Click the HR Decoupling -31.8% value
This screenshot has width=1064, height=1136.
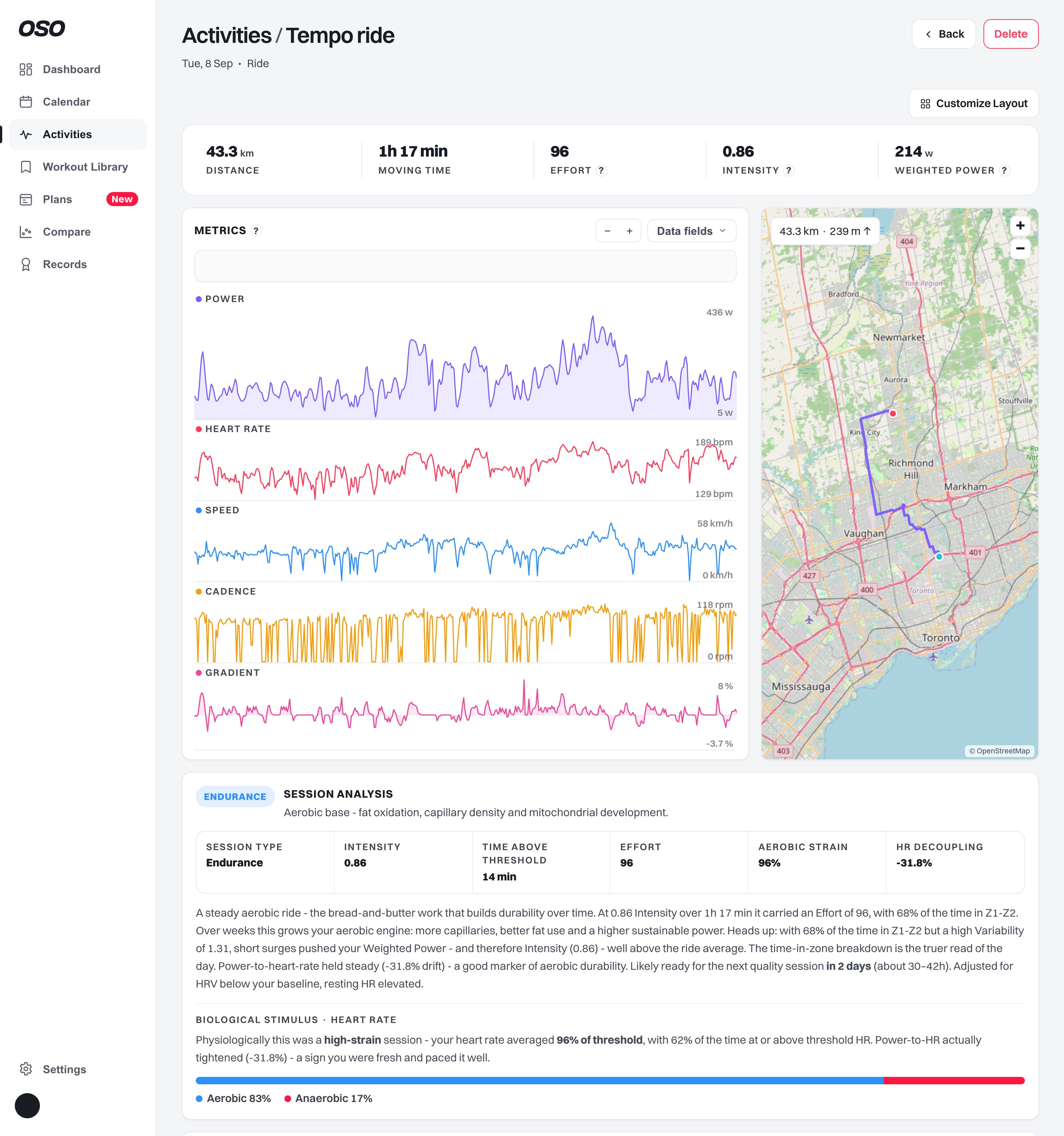pos(914,863)
